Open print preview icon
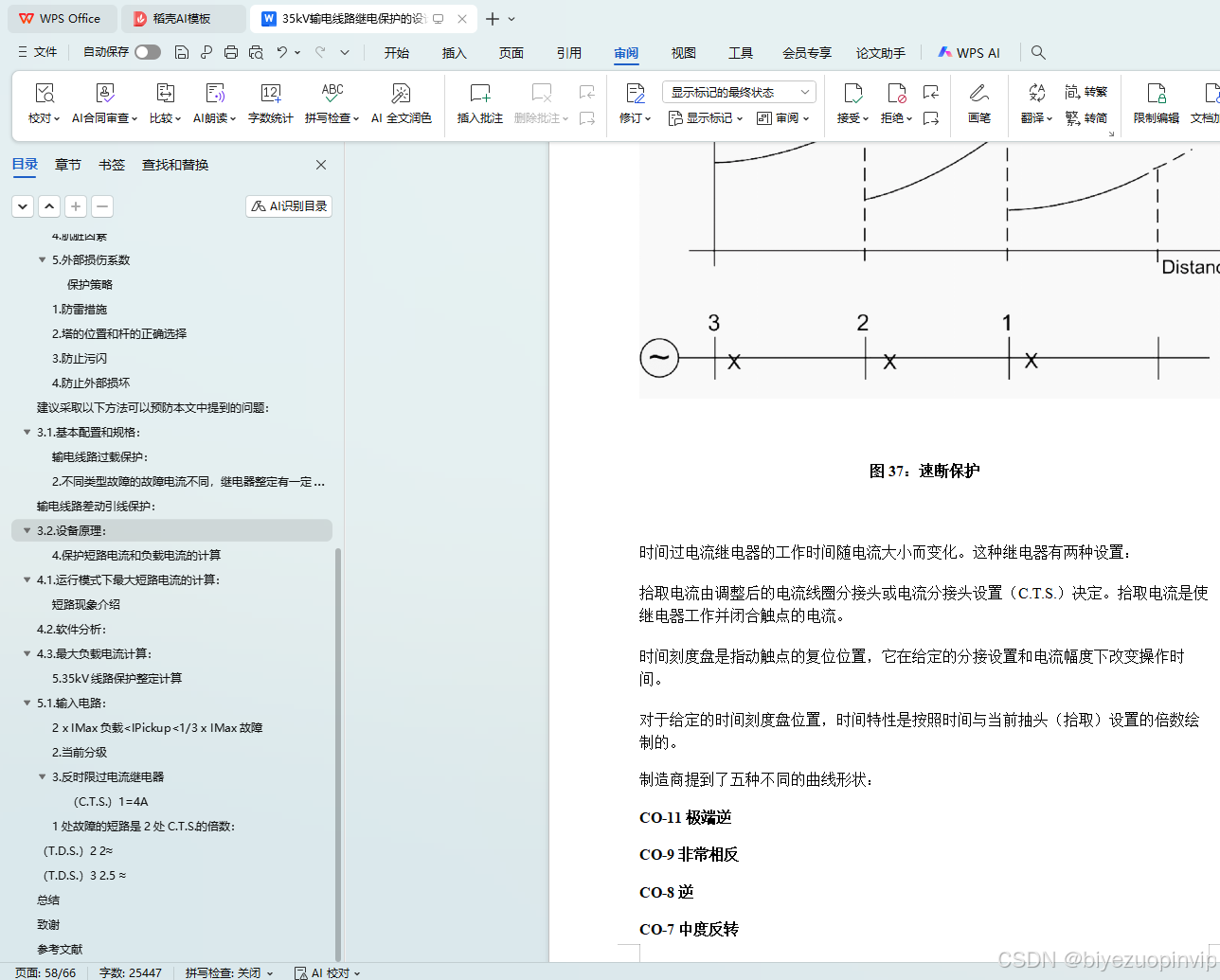 pos(256,52)
